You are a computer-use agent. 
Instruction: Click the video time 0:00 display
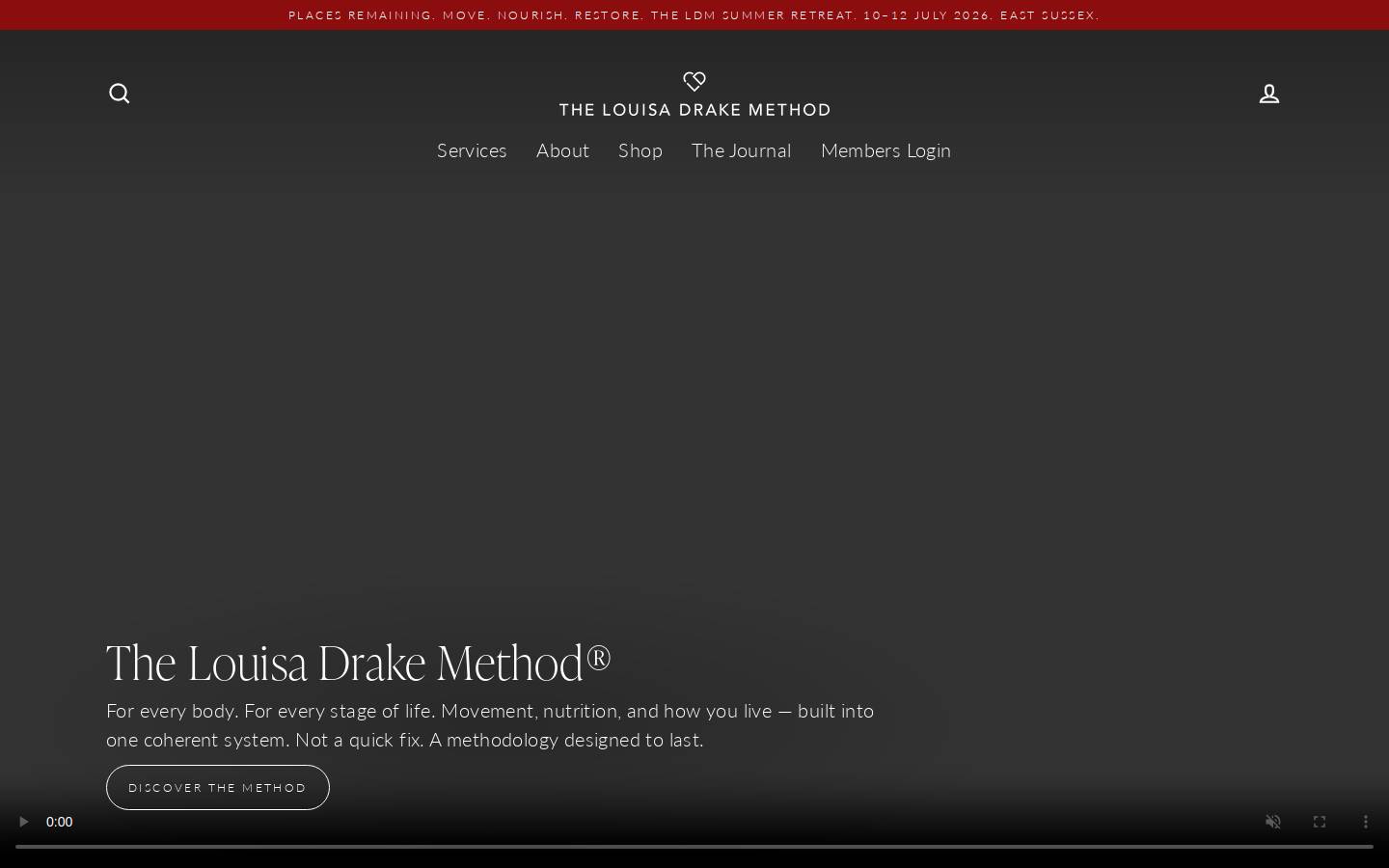[x=60, y=822]
